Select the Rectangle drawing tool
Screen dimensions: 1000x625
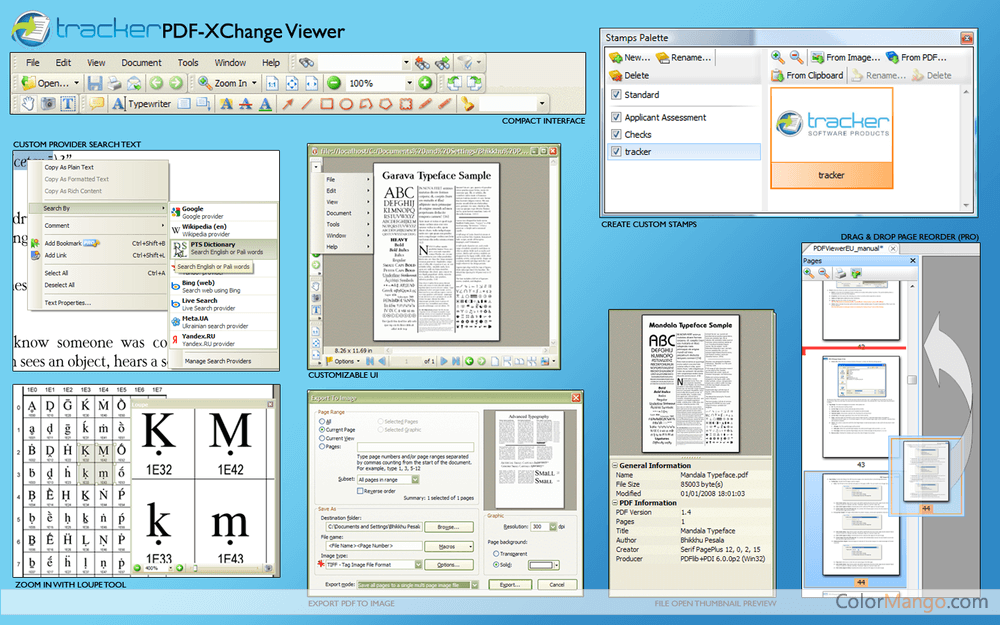pos(327,103)
